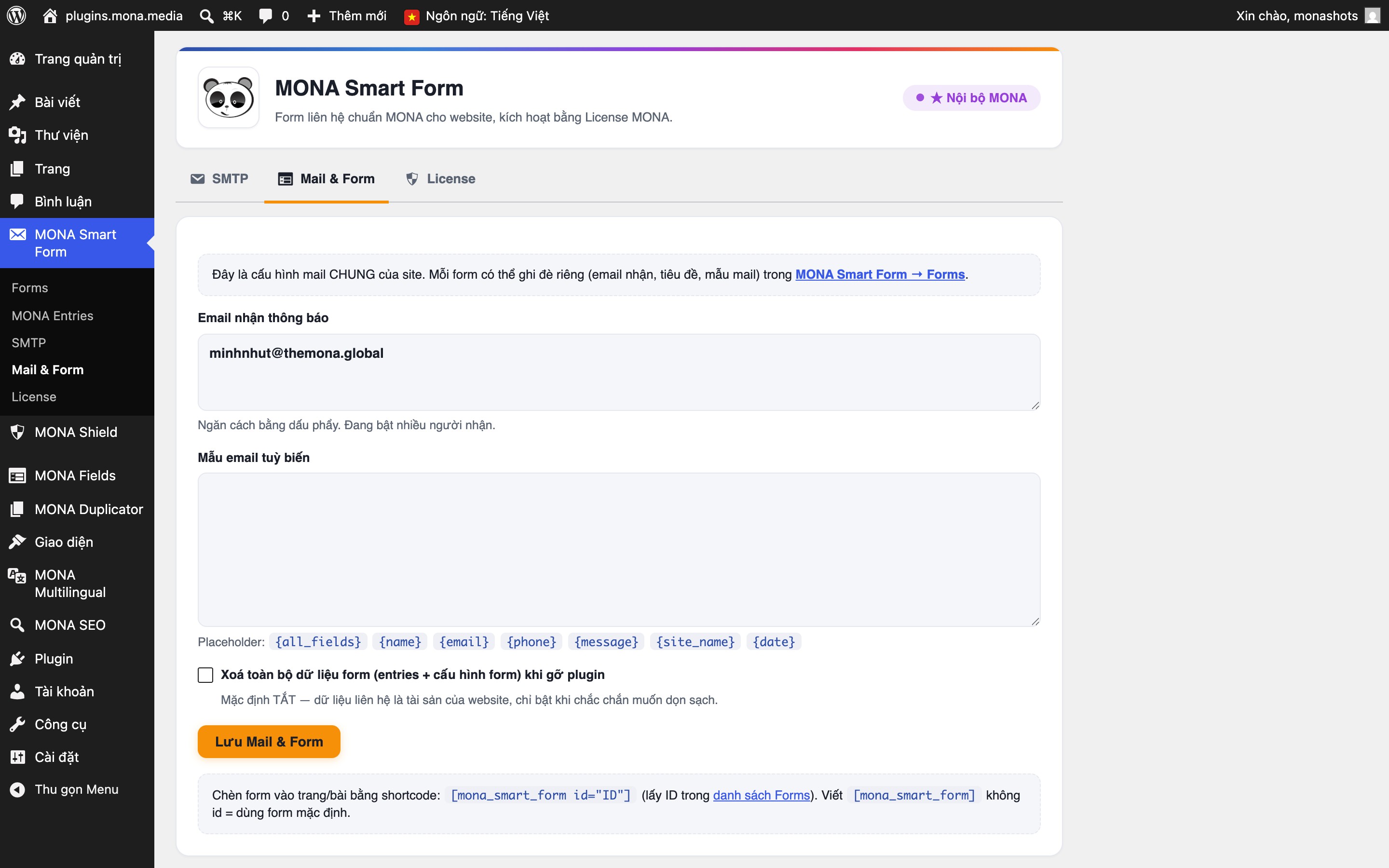1389x868 pixels.
Task: Switch to the SMTP tab
Action: (219, 178)
